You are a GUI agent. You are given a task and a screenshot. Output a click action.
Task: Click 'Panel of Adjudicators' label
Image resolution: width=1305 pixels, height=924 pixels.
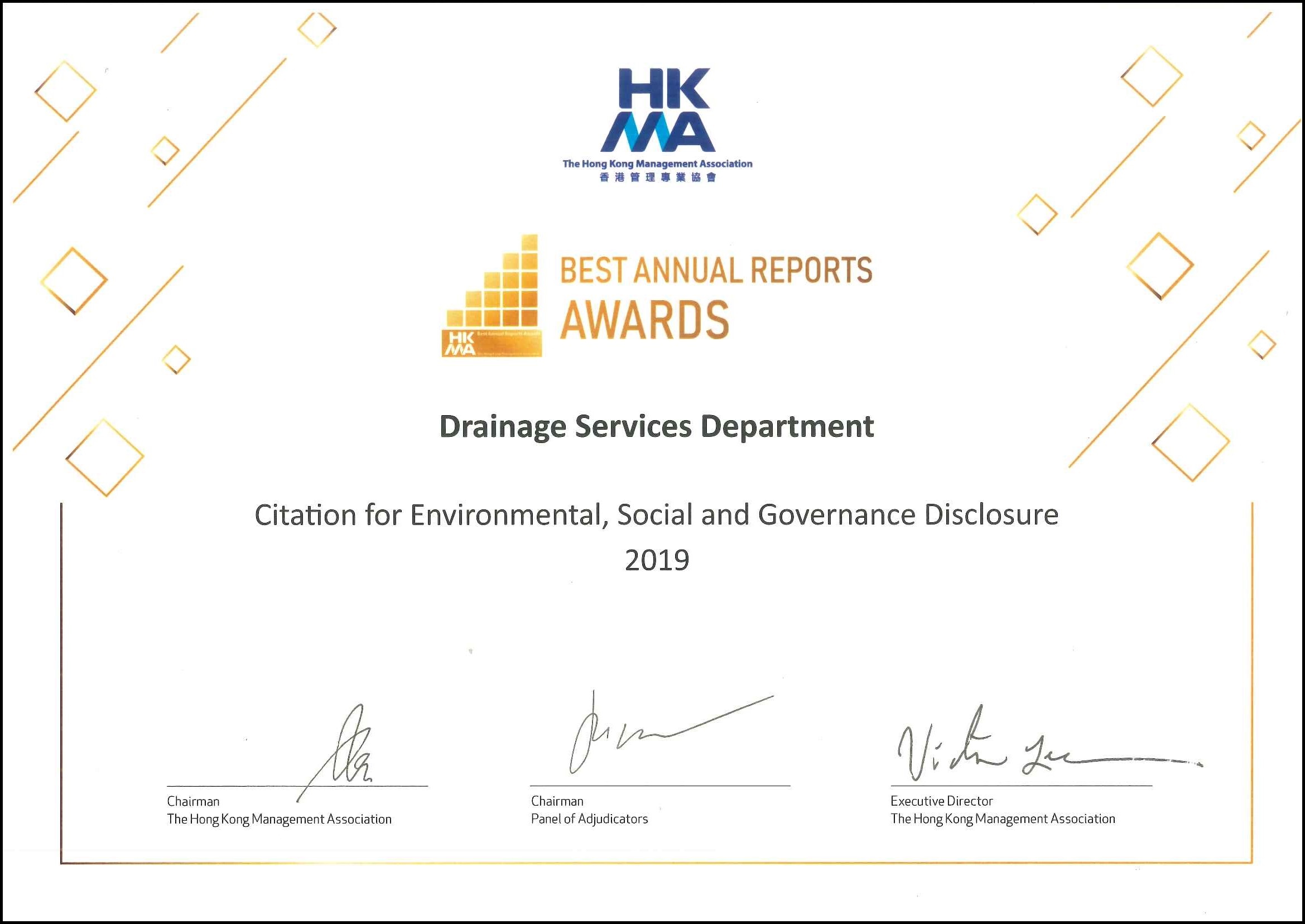point(589,819)
